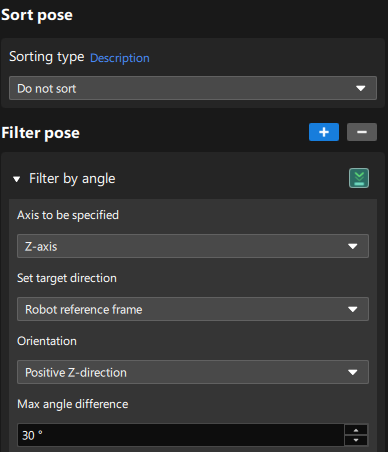Remove pose filter with the minus button

(362, 132)
